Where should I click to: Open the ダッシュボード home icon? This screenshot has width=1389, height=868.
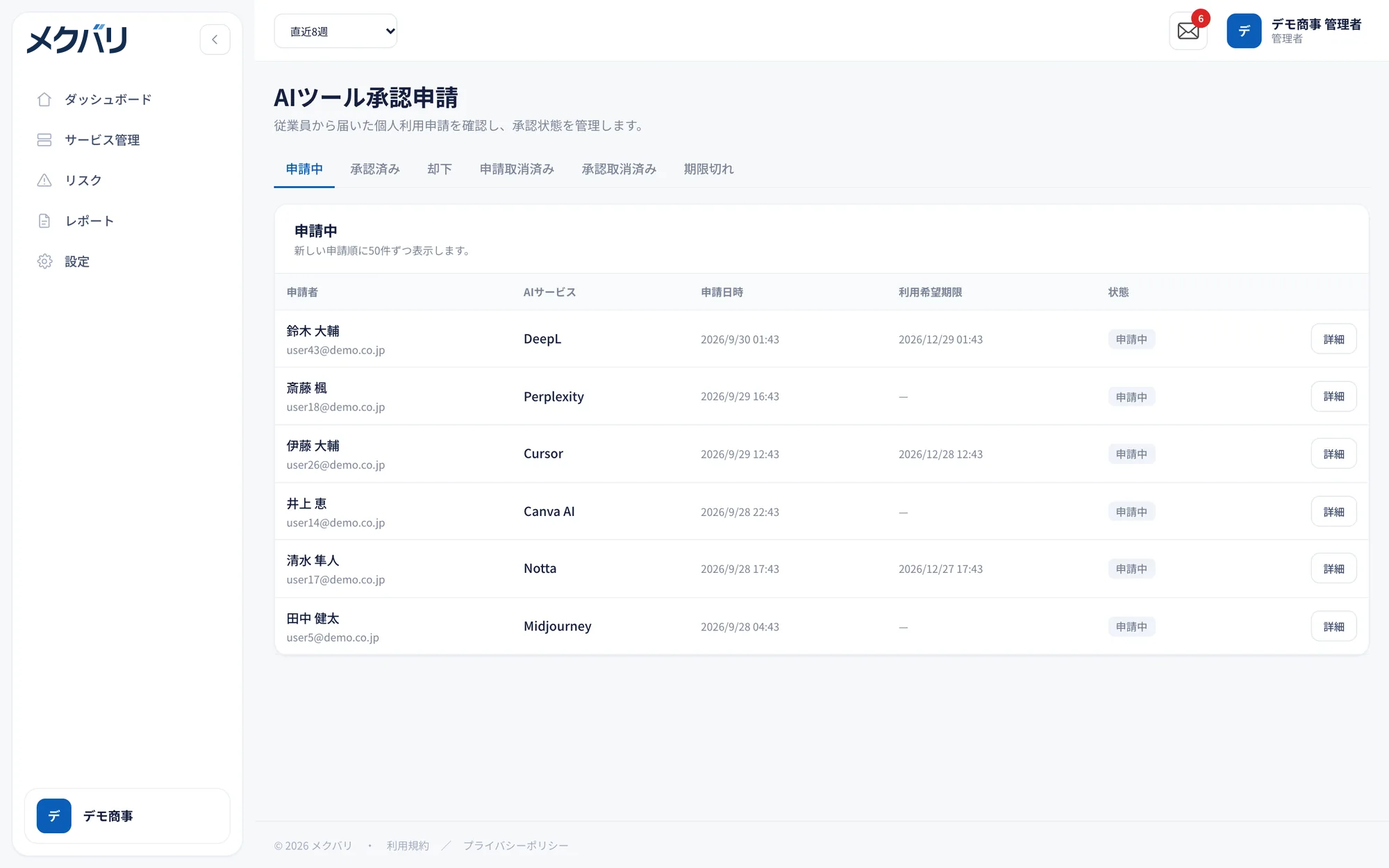(x=44, y=99)
